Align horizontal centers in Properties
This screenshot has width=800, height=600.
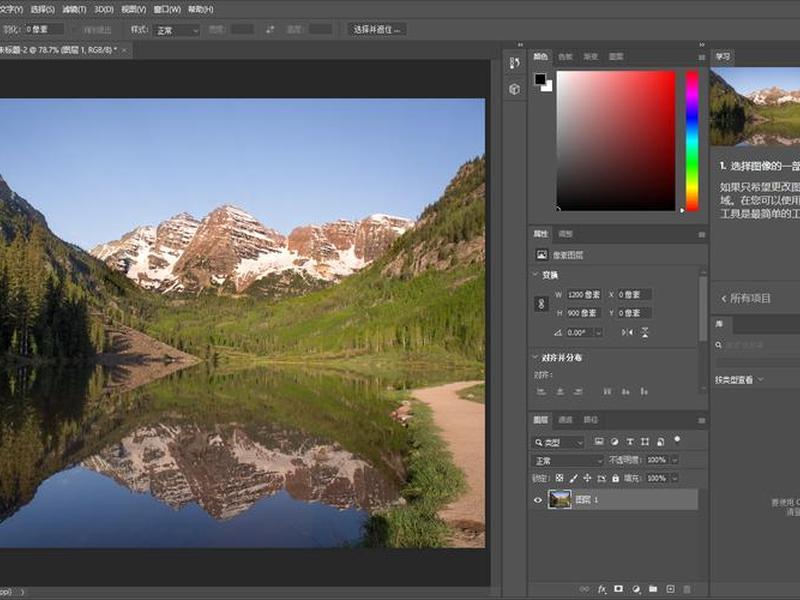pyautogui.click(x=560, y=391)
